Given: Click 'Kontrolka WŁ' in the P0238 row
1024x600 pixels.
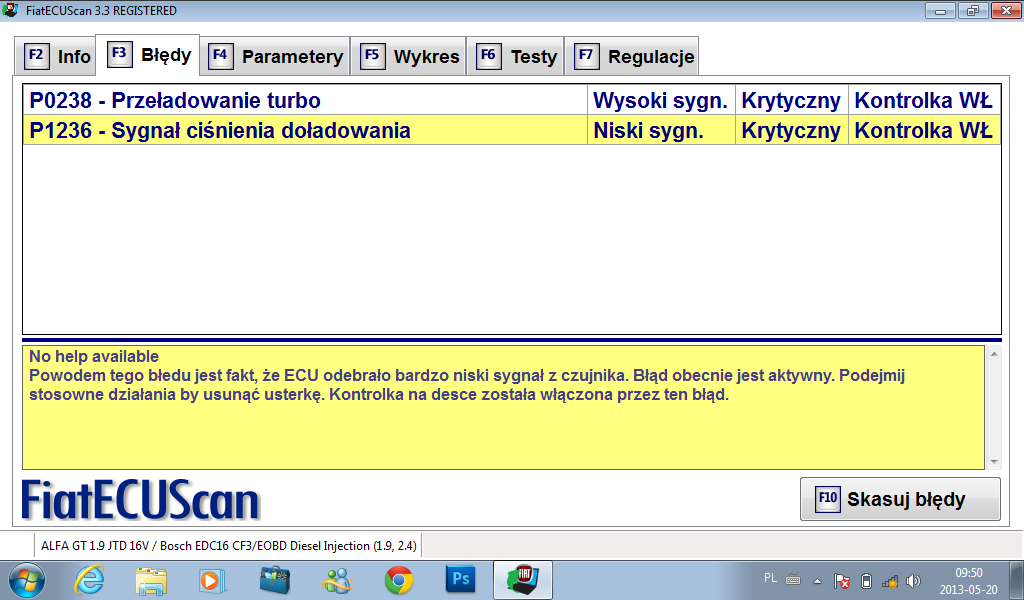Looking at the screenshot, I should (924, 101).
